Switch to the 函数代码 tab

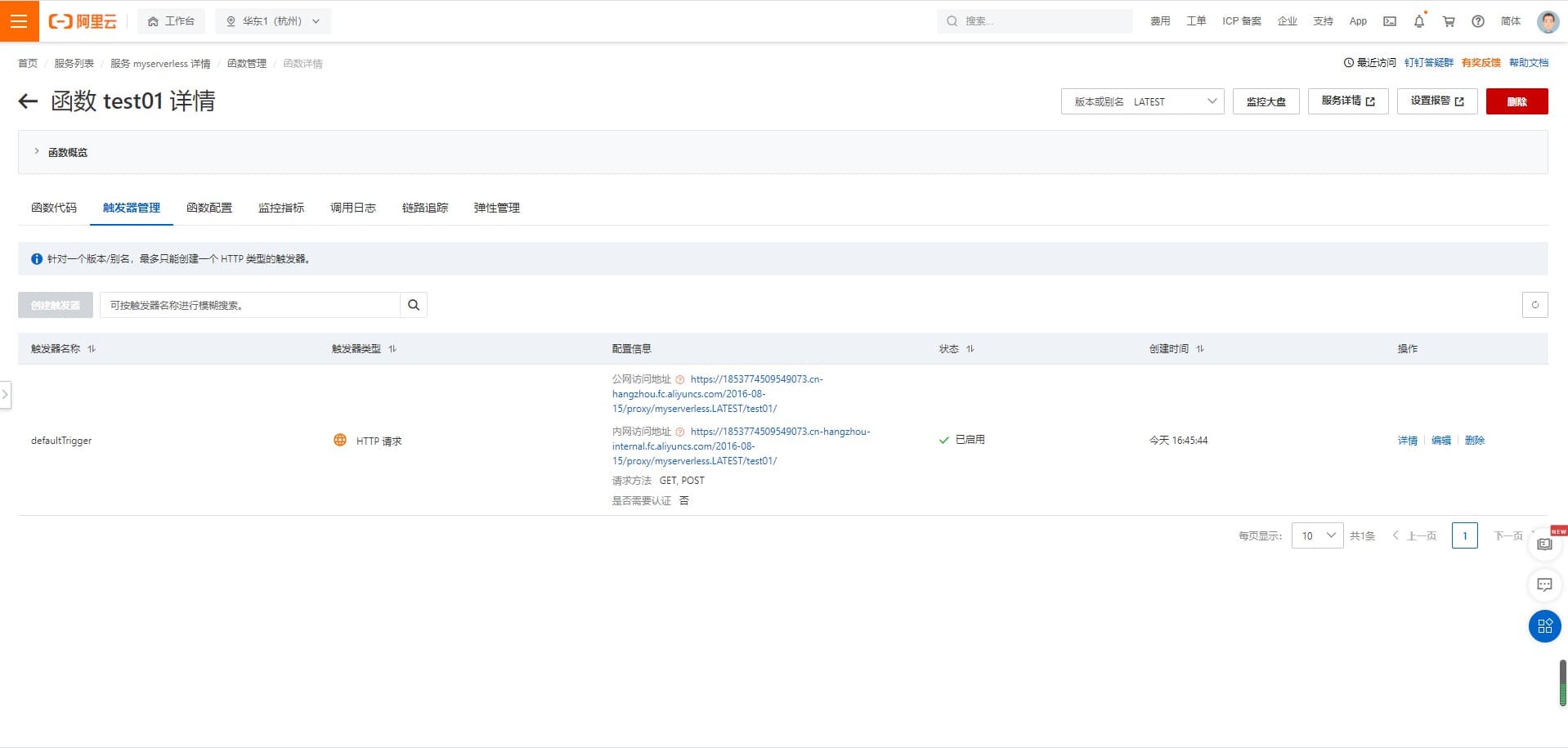(54, 208)
